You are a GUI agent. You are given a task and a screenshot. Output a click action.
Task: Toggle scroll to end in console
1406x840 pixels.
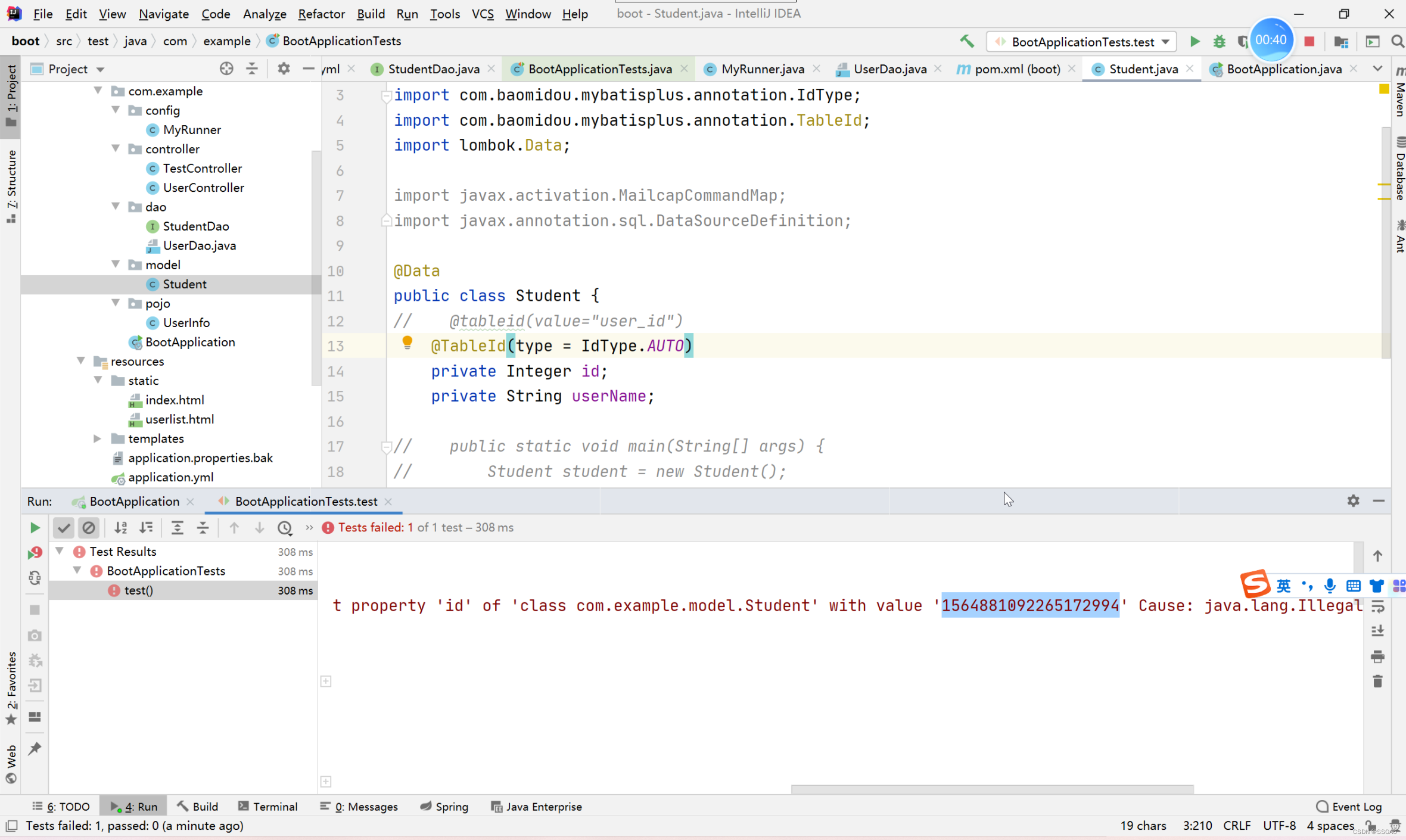click(x=1377, y=631)
